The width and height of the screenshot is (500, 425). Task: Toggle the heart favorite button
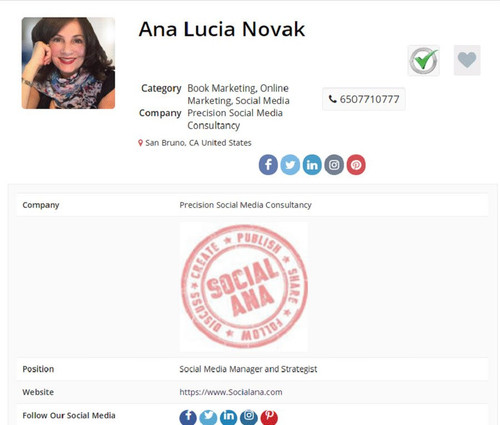pos(467,60)
